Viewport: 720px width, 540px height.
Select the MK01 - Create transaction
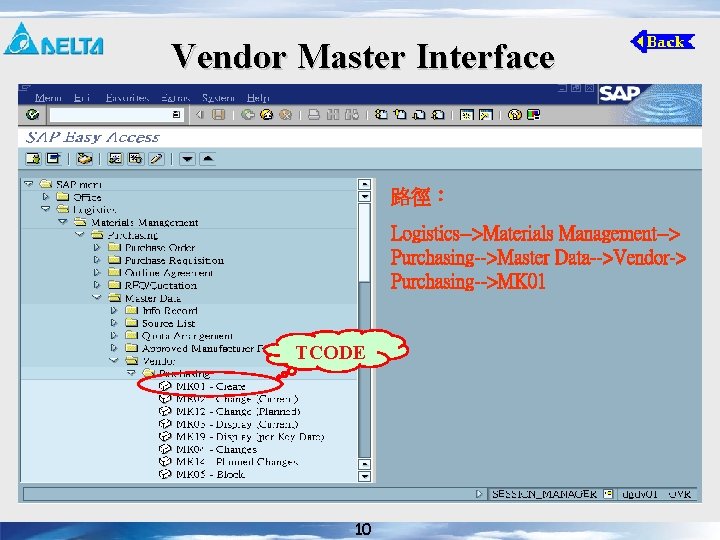211,386
